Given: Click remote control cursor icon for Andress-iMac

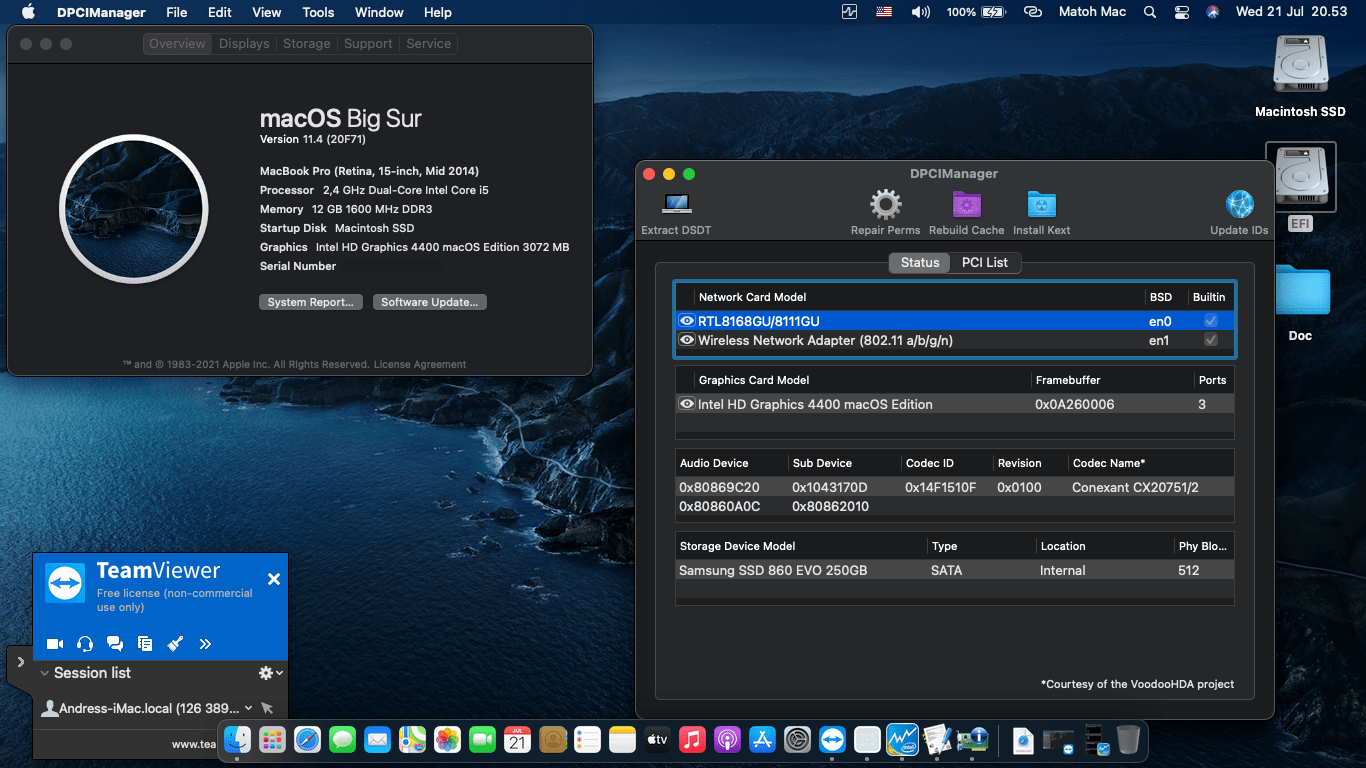Looking at the screenshot, I should coord(267,708).
